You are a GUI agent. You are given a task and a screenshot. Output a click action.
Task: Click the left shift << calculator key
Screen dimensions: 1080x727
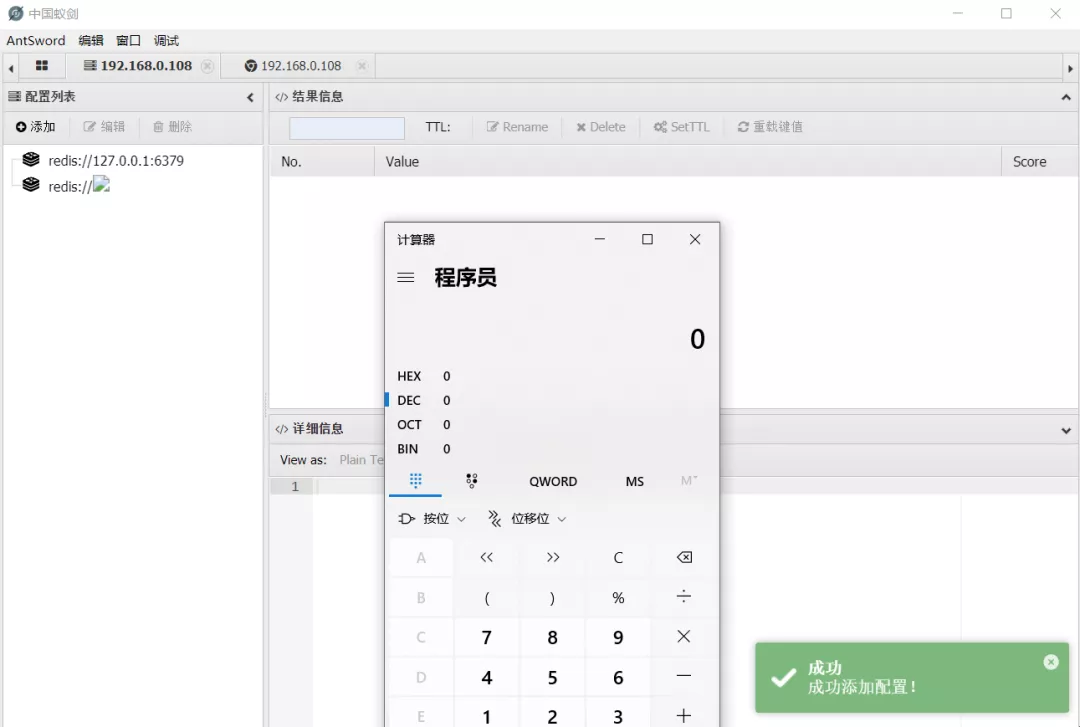click(x=486, y=557)
